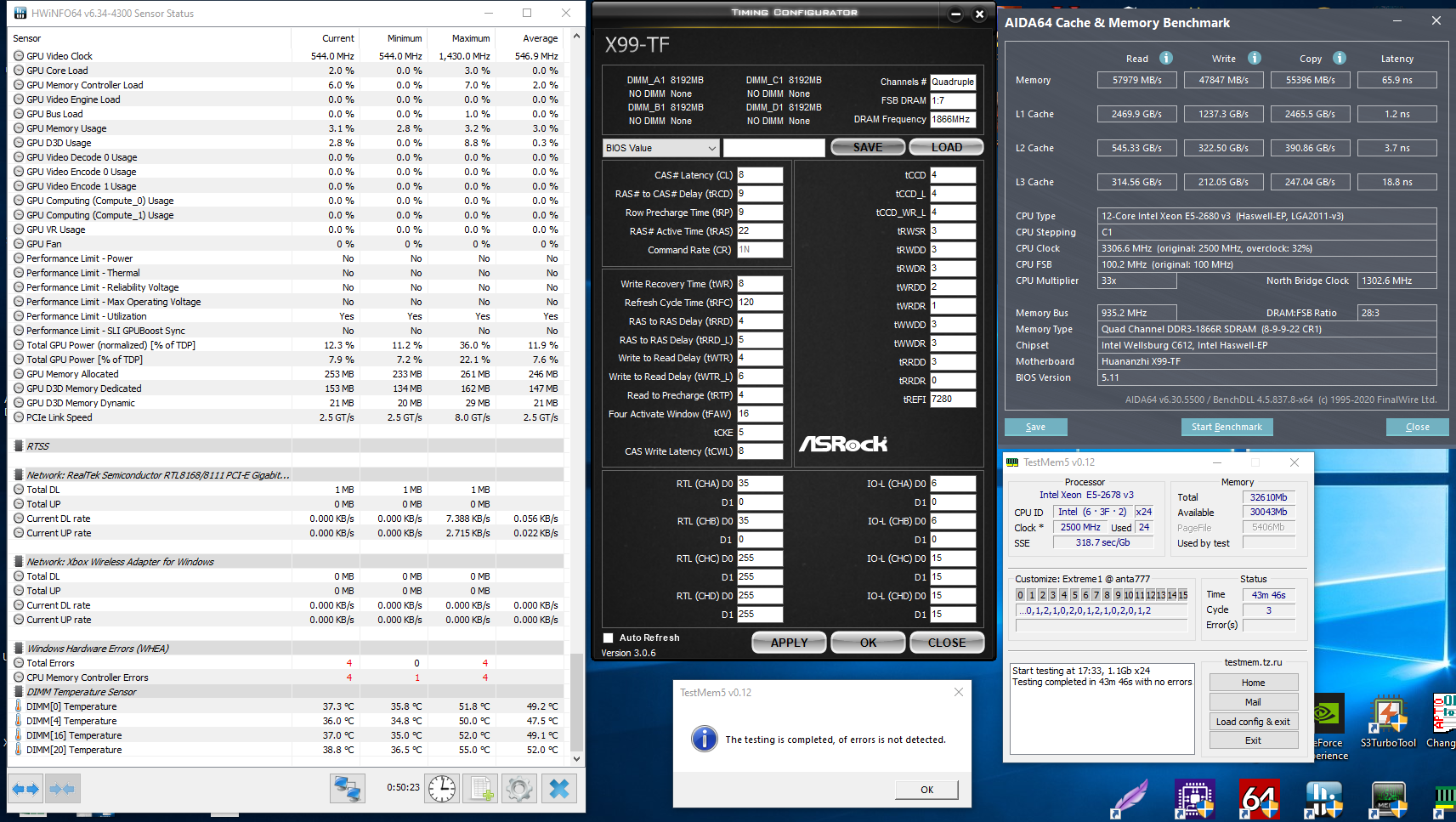Click the SAVE button in Timing Configurator
The width and height of the screenshot is (1456, 822).
click(868, 147)
